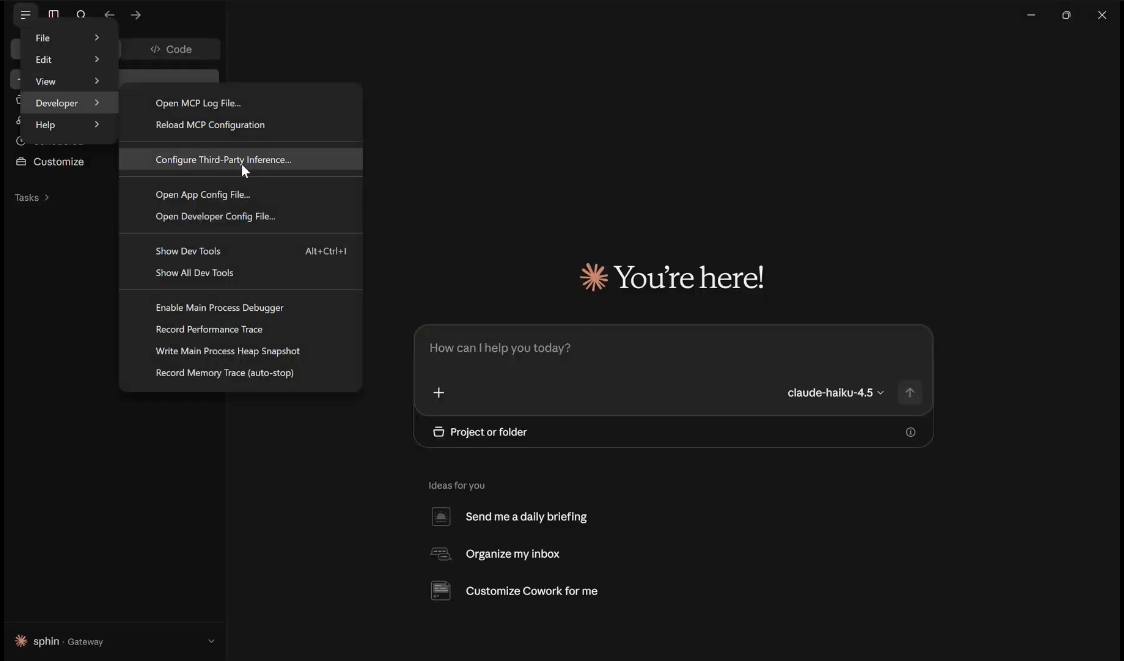This screenshot has width=1124, height=661.
Task: Open the claude-haiku-4.5 model dropdown
Action: coord(835,392)
